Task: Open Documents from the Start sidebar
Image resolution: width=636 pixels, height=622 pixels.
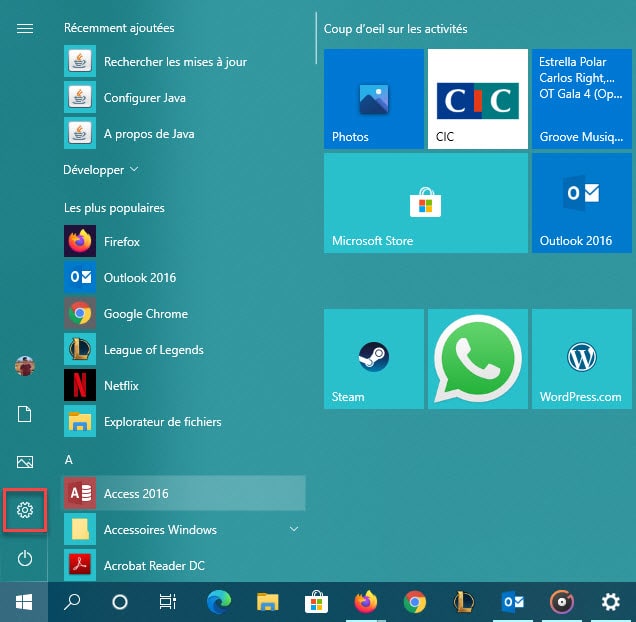Action: coord(25,414)
